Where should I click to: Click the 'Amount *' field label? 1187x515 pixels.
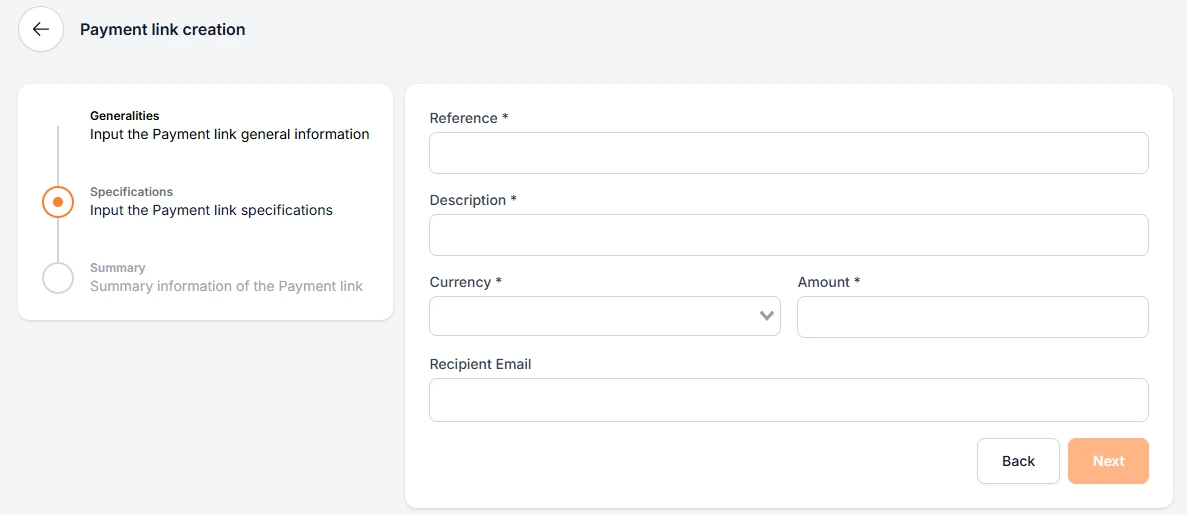click(828, 282)
